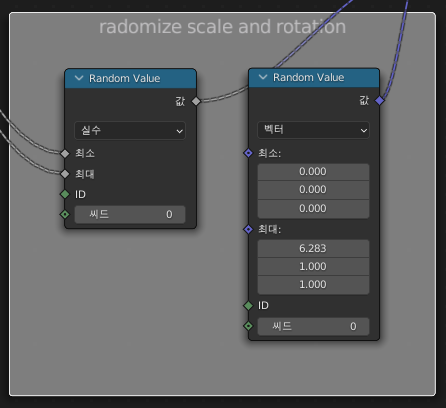This screenshot has width=446, height=408.
Task: Click the 값 output socket on left node
Action: [196, 101]
